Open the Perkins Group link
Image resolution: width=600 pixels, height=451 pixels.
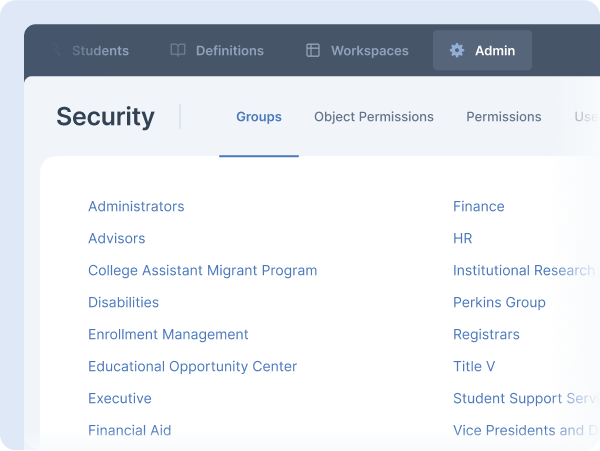pos(499,302)
